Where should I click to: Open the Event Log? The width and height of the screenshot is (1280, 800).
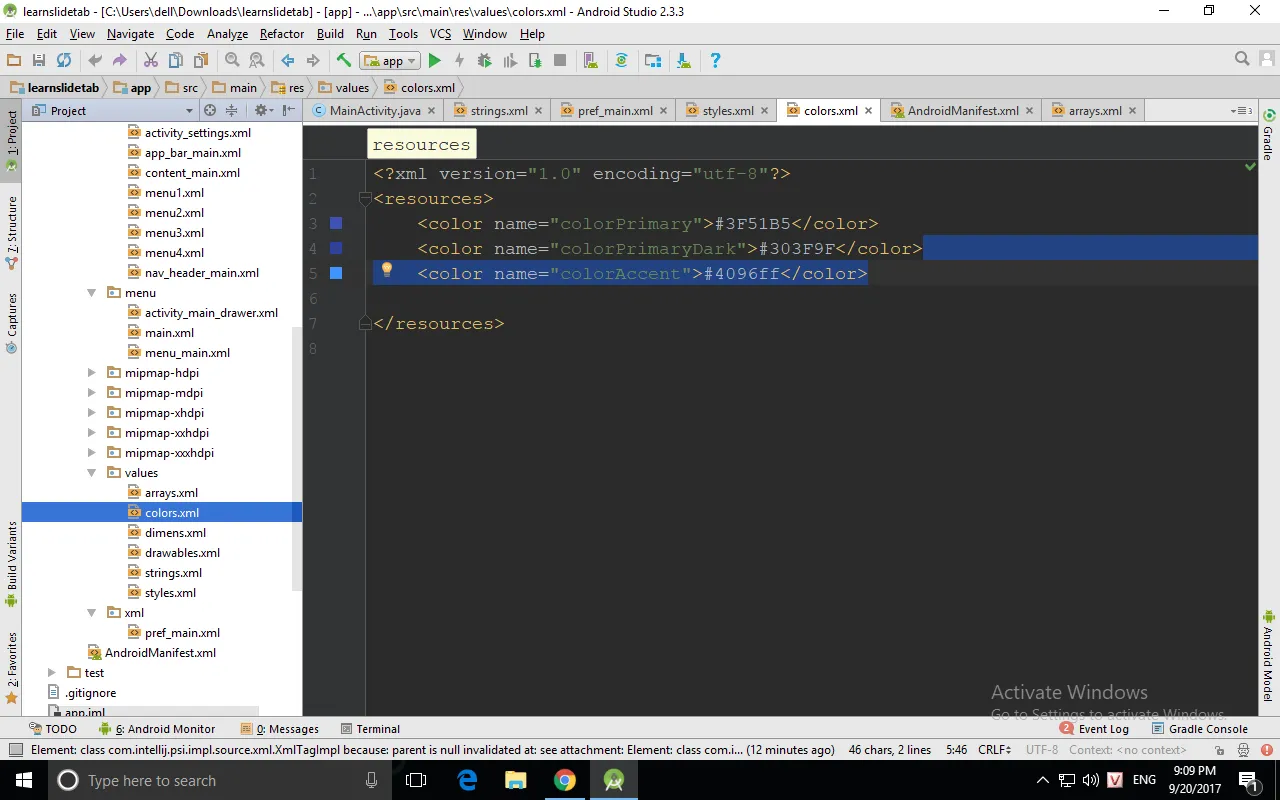click(x=1094, y=729)
